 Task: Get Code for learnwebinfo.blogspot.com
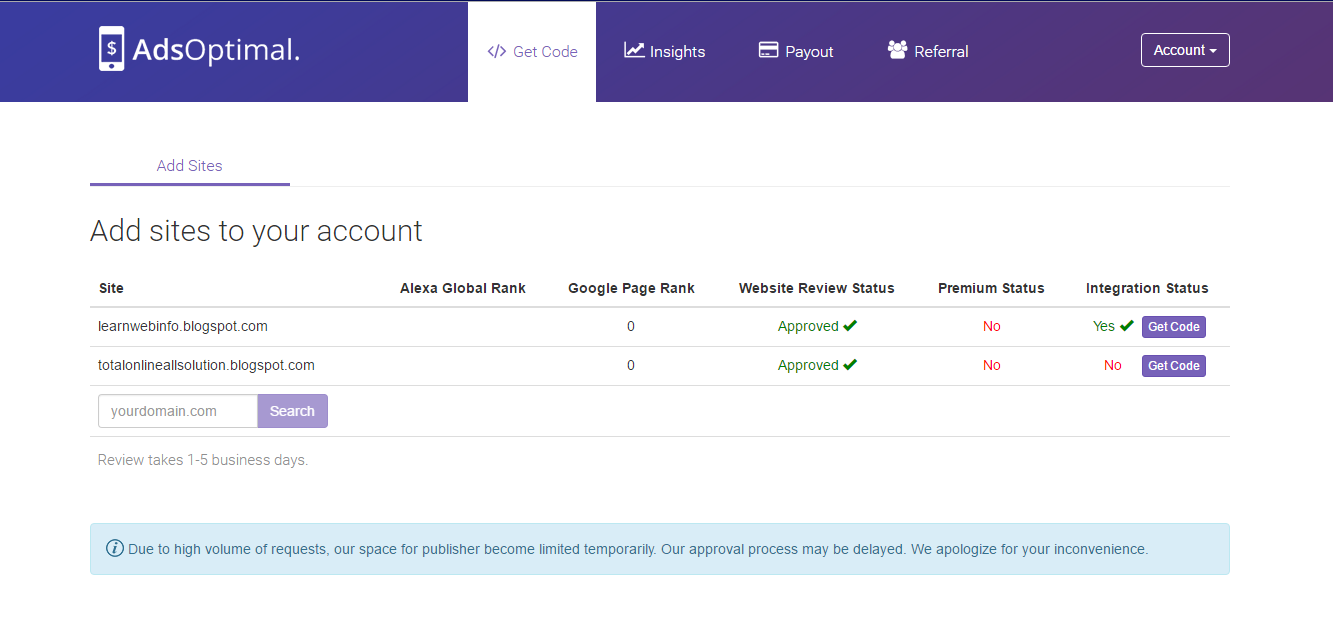(1173, 327)
